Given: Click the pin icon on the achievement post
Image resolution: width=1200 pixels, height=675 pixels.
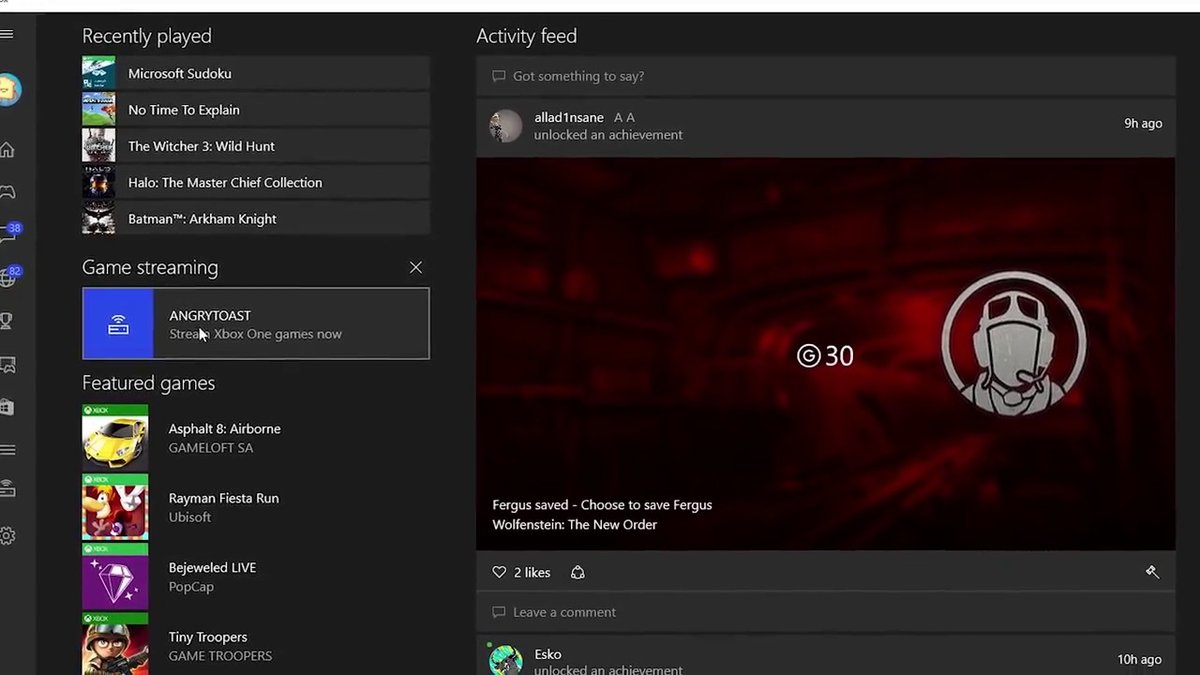Looking at the screenshot, I should pos(1152,572).
